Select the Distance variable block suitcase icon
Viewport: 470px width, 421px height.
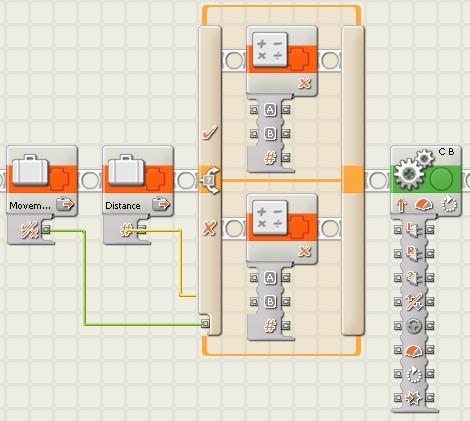coord(127,170)
